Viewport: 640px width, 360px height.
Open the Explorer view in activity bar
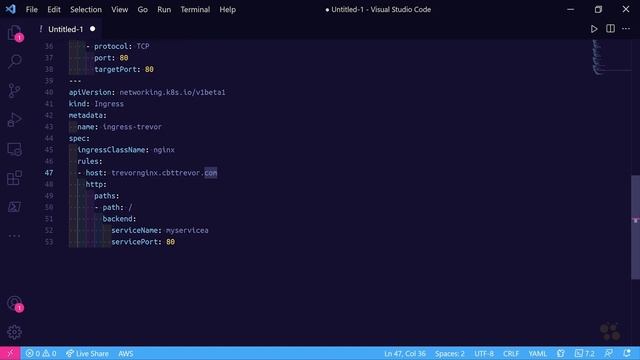pos(15,33)
